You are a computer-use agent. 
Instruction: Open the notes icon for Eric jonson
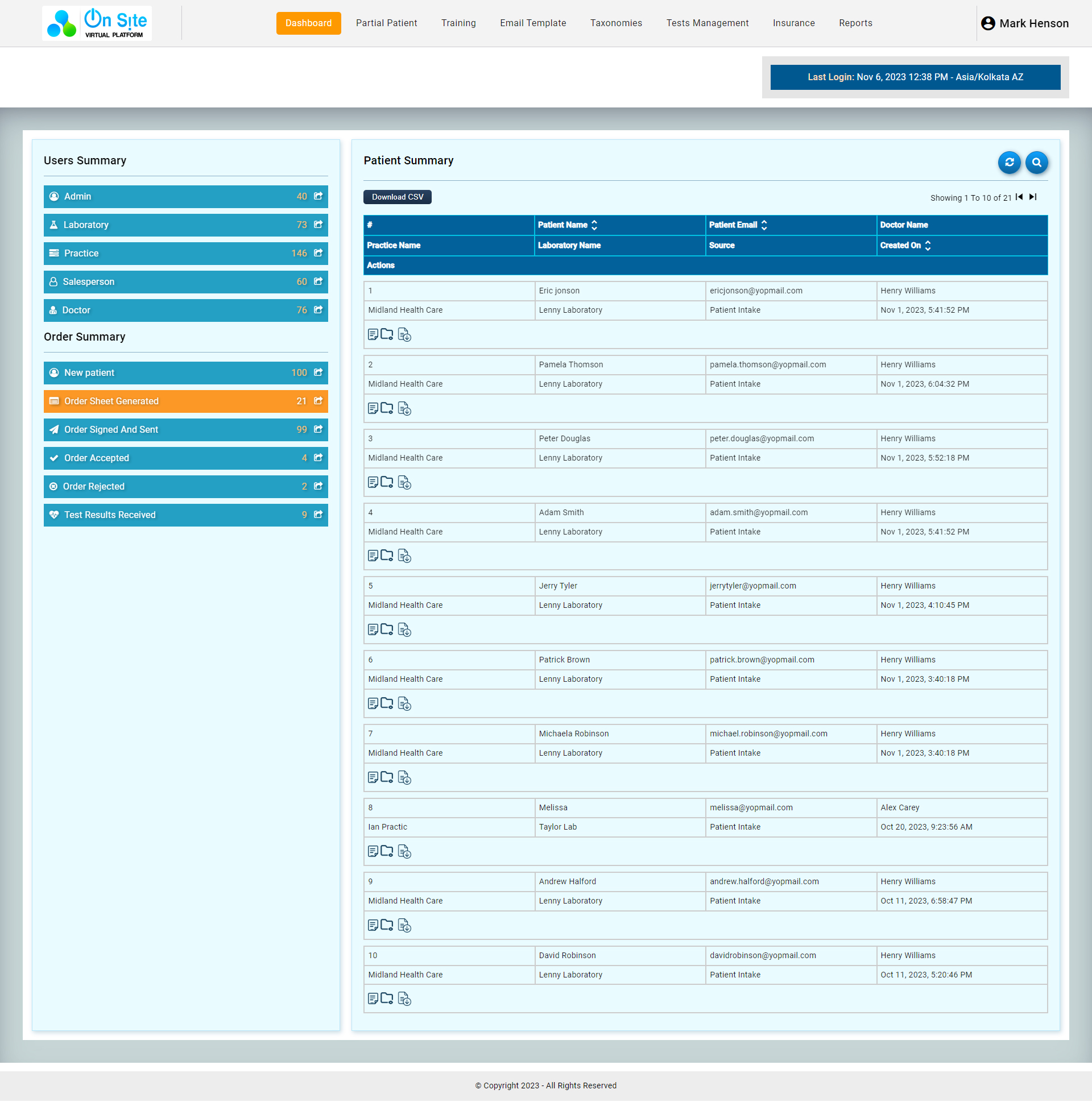373,335
